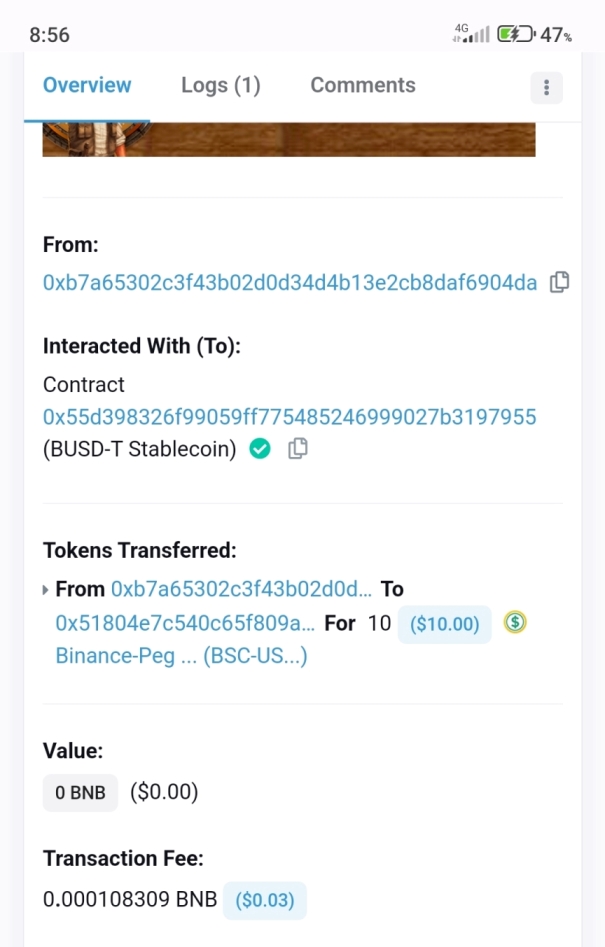Open the From address 0xb7a65302c3f4...6904da
The image size is (605, 947).
coord(289,283)
